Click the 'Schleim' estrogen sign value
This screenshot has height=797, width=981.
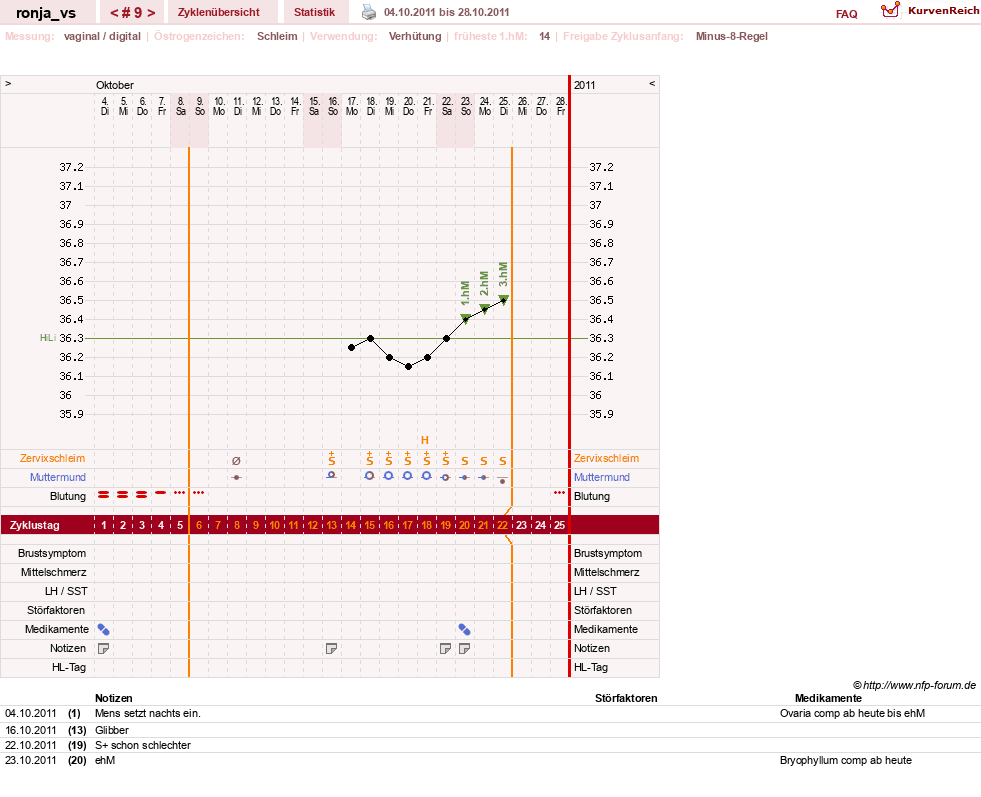(x=277, y=36)
